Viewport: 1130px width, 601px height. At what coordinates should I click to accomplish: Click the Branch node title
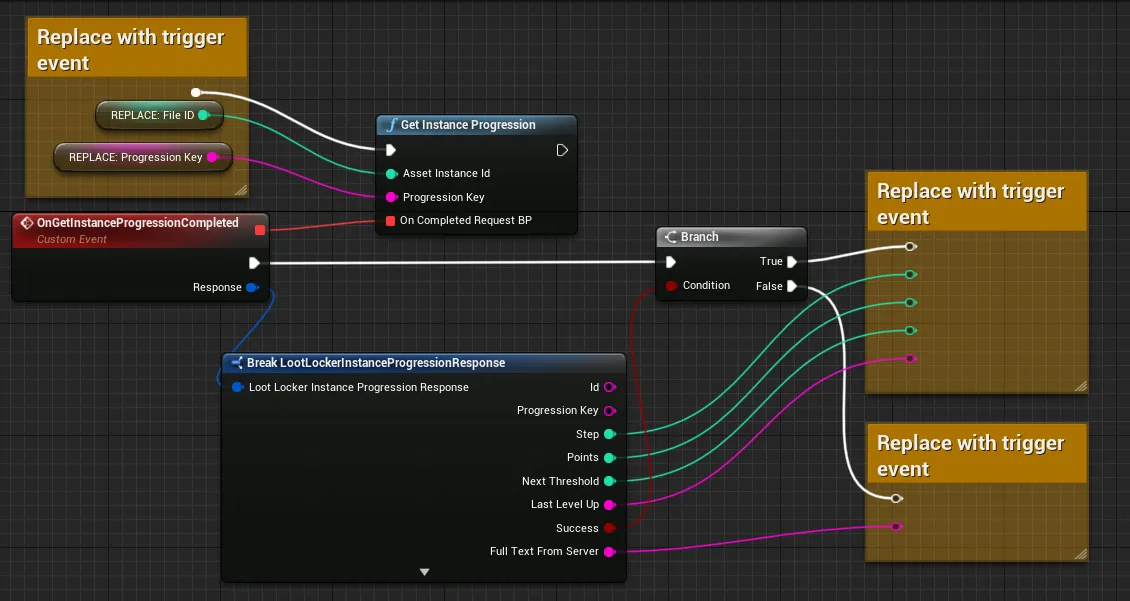pos(699,236)
